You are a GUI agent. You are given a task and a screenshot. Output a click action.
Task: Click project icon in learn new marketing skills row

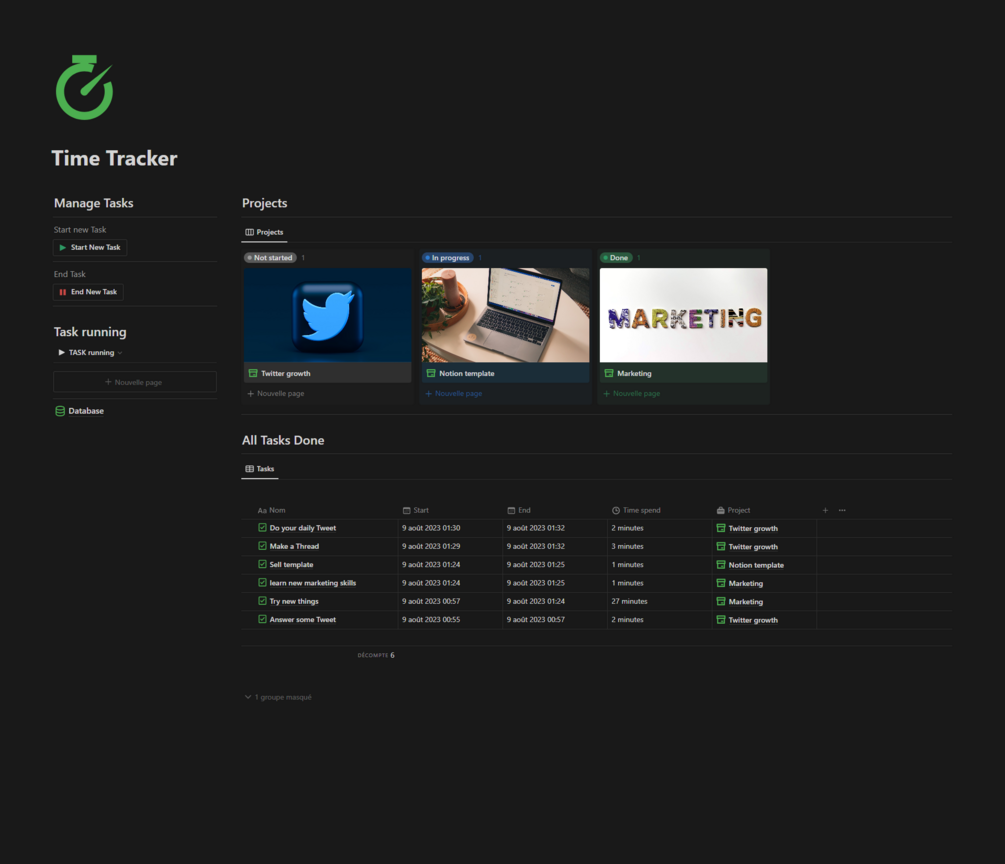[720, 583]
